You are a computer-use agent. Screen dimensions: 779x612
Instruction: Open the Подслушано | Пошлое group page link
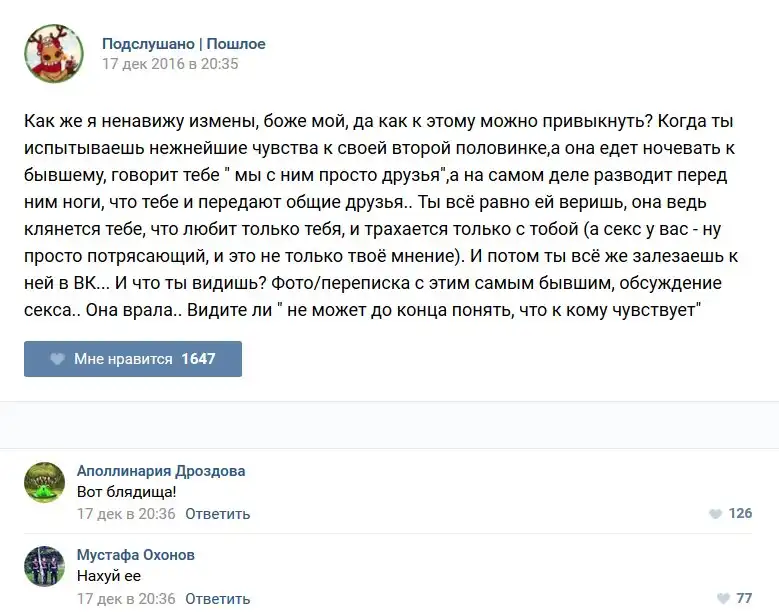pos(183,44)
